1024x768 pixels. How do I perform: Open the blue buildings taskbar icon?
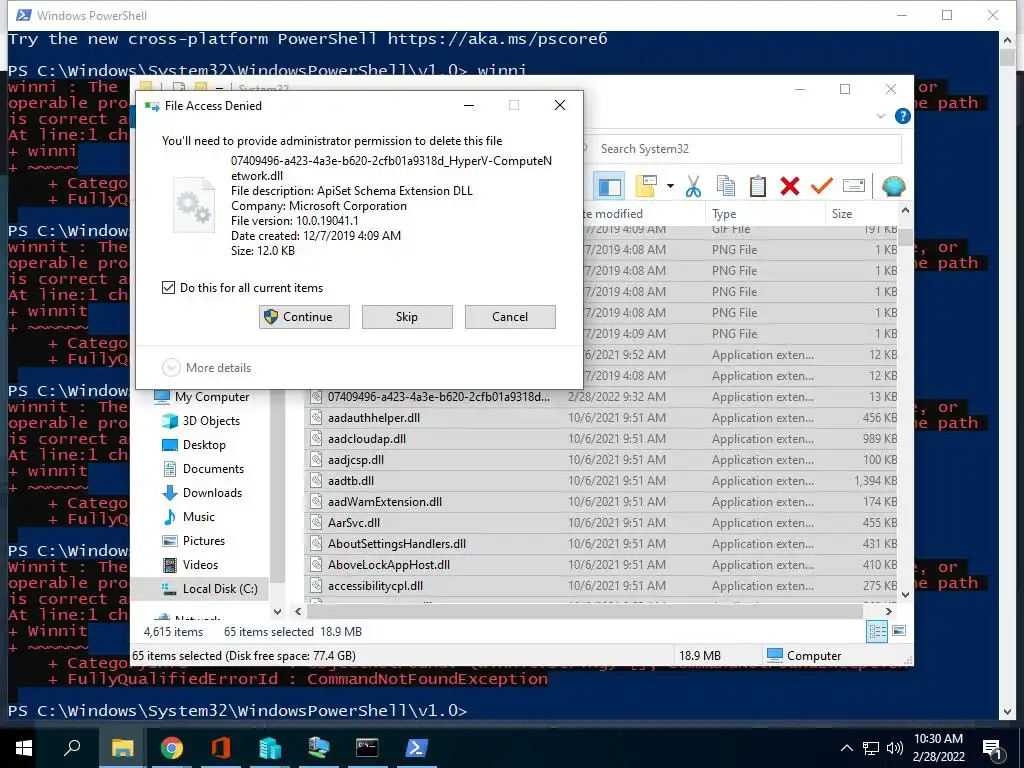[269, 748]
